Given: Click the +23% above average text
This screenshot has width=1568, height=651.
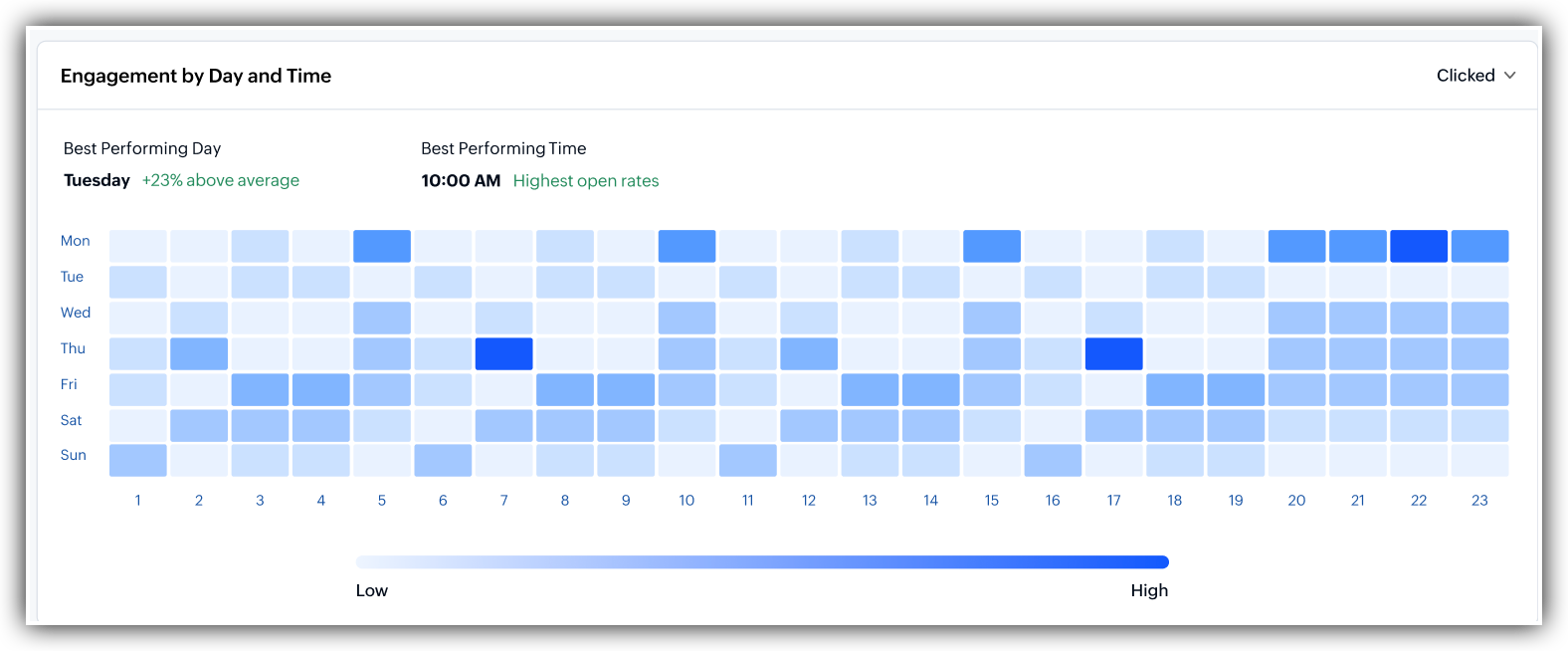Looking at the screenshot, I should pyautogui.click(x=221, y=180).
